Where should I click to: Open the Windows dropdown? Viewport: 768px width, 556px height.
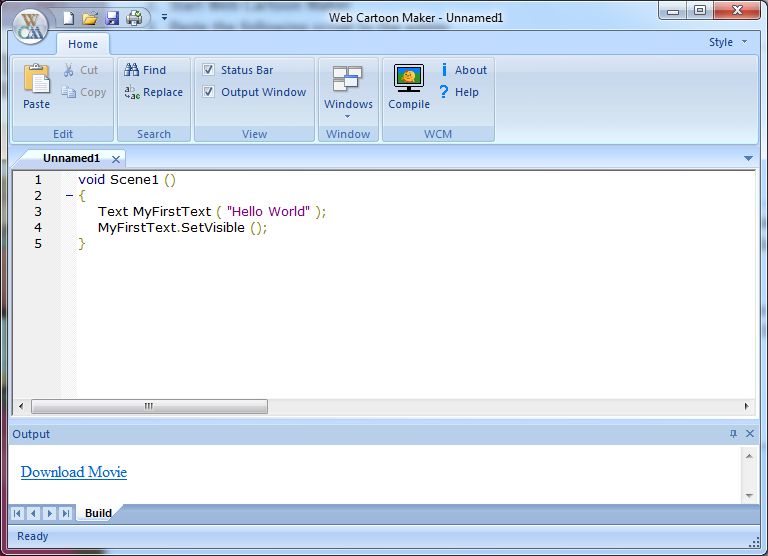pos(348,92)
